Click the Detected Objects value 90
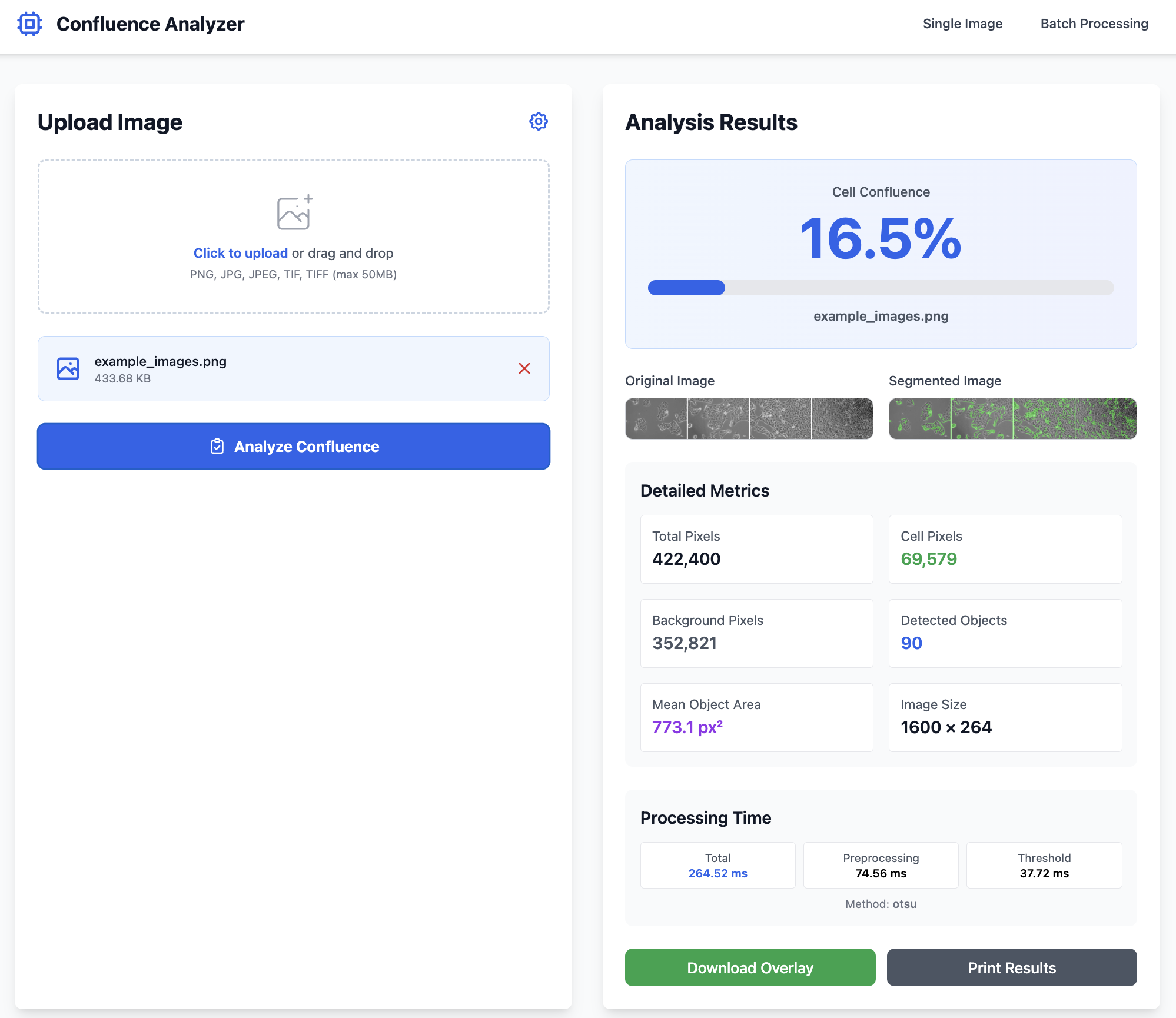 [911, 643]
